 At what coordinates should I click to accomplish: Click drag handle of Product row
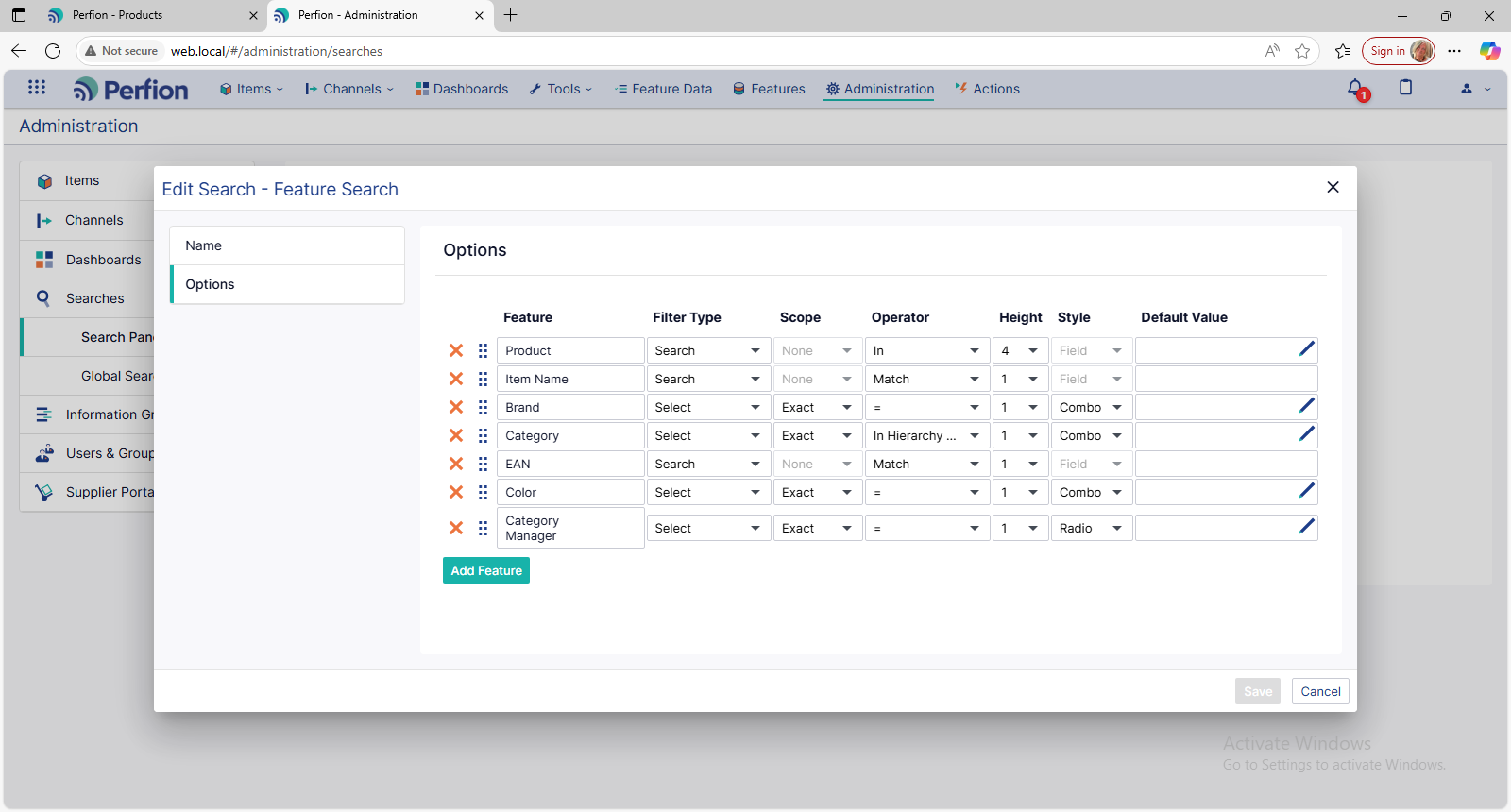click(x=483, y=350)
